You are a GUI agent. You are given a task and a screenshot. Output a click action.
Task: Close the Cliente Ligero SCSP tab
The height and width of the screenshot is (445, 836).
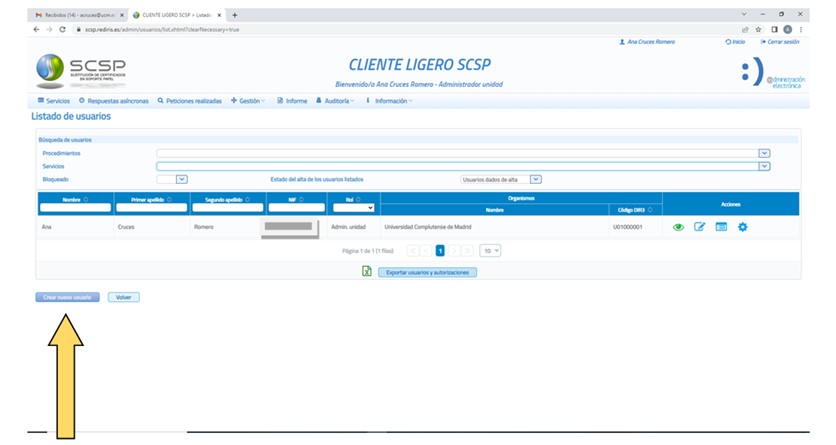pyautogui.click(x=219, y=15)
